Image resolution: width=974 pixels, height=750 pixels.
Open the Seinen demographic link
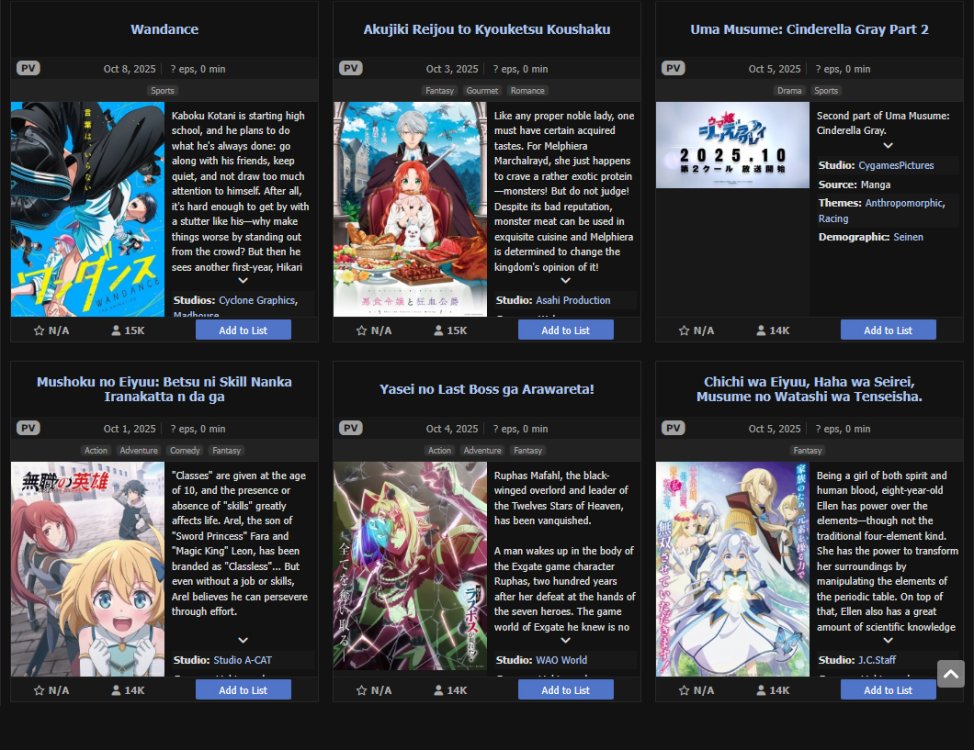coord(908,237)
